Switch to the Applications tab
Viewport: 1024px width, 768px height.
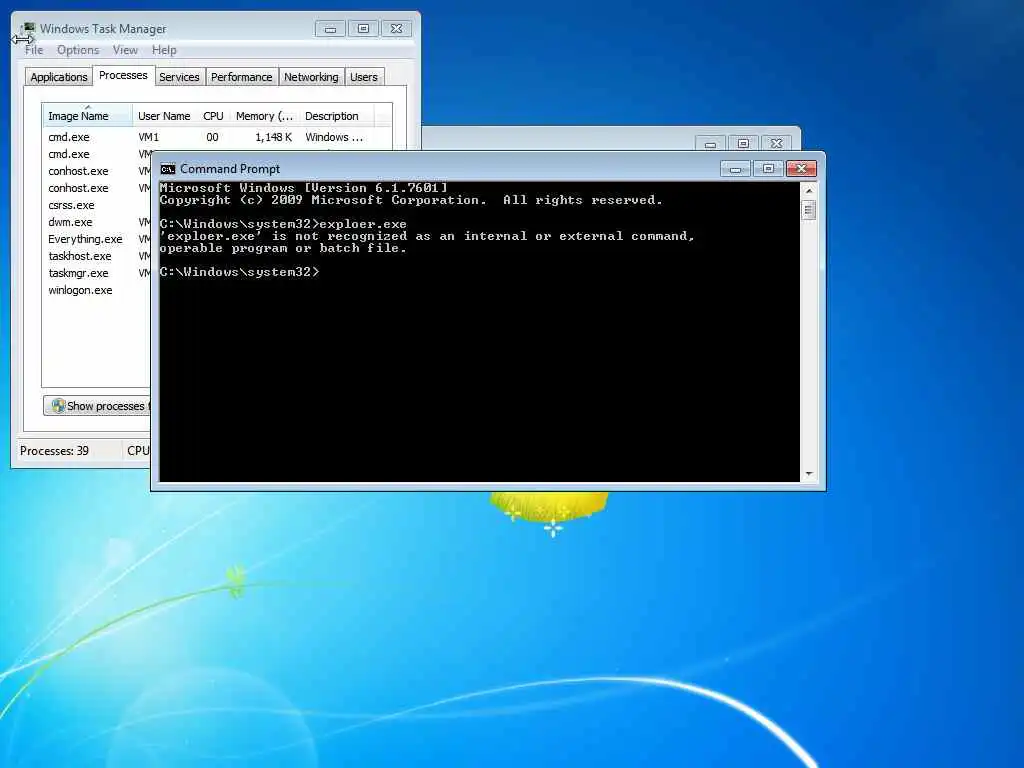[x=59, y=77]
